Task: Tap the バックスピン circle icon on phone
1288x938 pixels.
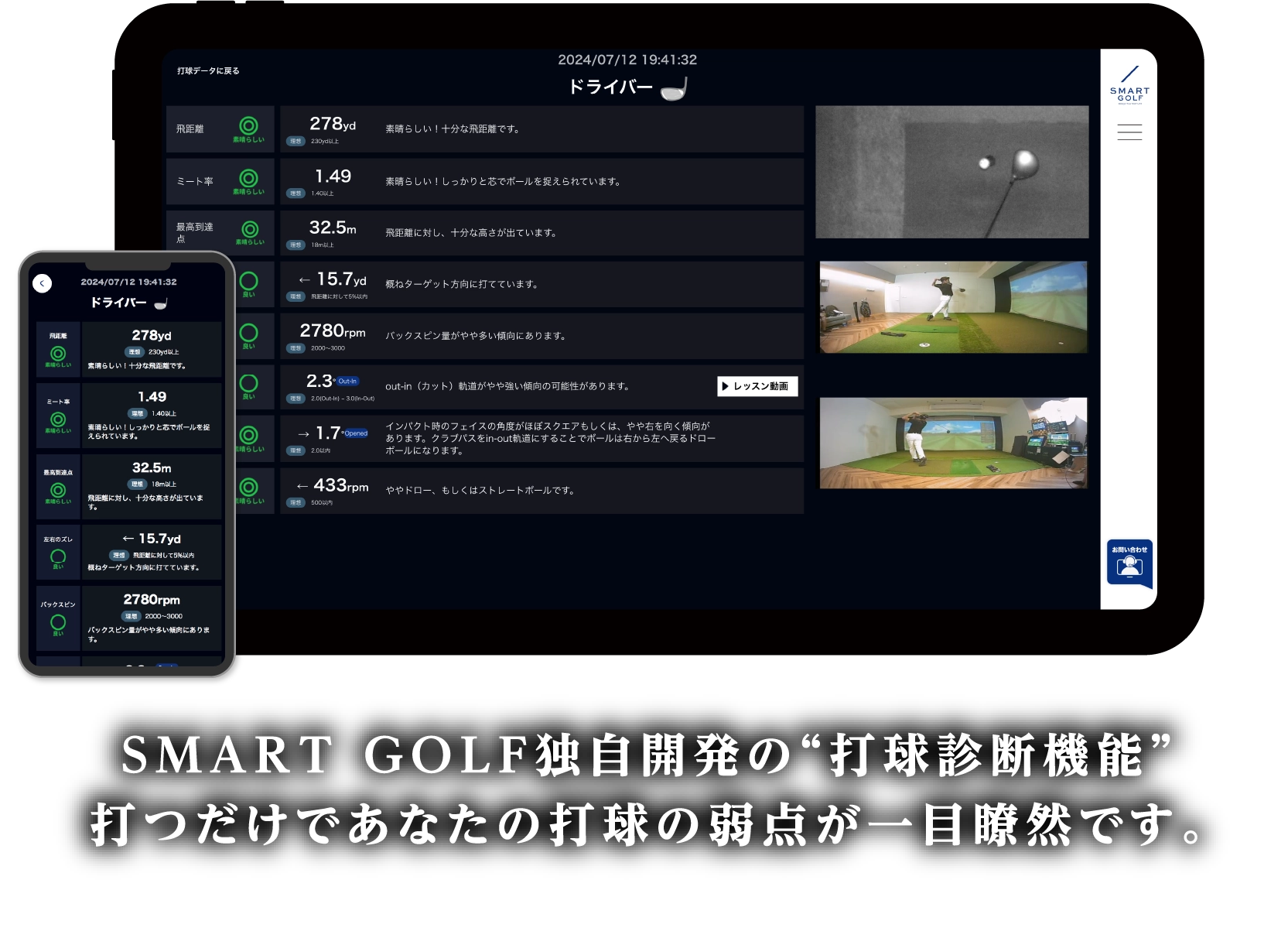Action: (58, 622)
